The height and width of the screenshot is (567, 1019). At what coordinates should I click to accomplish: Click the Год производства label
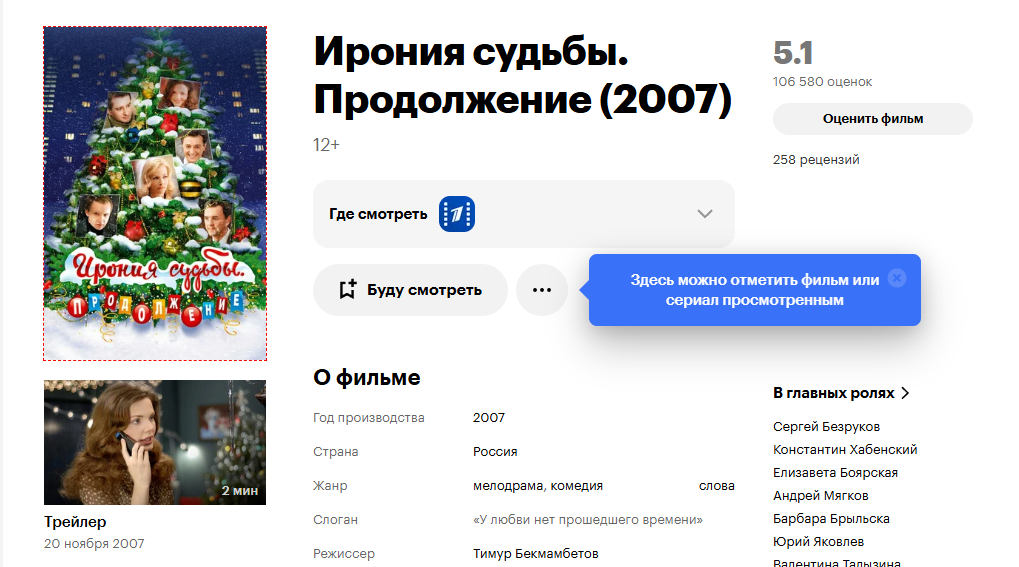tap(368, 417)
